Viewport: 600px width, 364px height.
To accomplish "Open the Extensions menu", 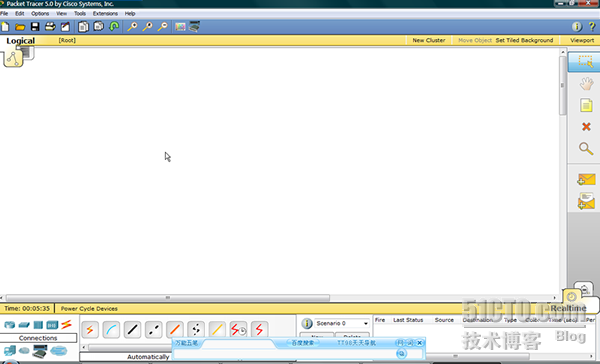I will tap(105, 13).
